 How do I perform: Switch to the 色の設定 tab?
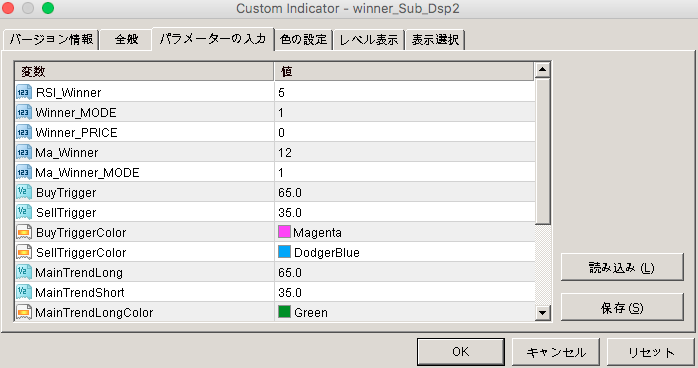(x=304, y=40)
